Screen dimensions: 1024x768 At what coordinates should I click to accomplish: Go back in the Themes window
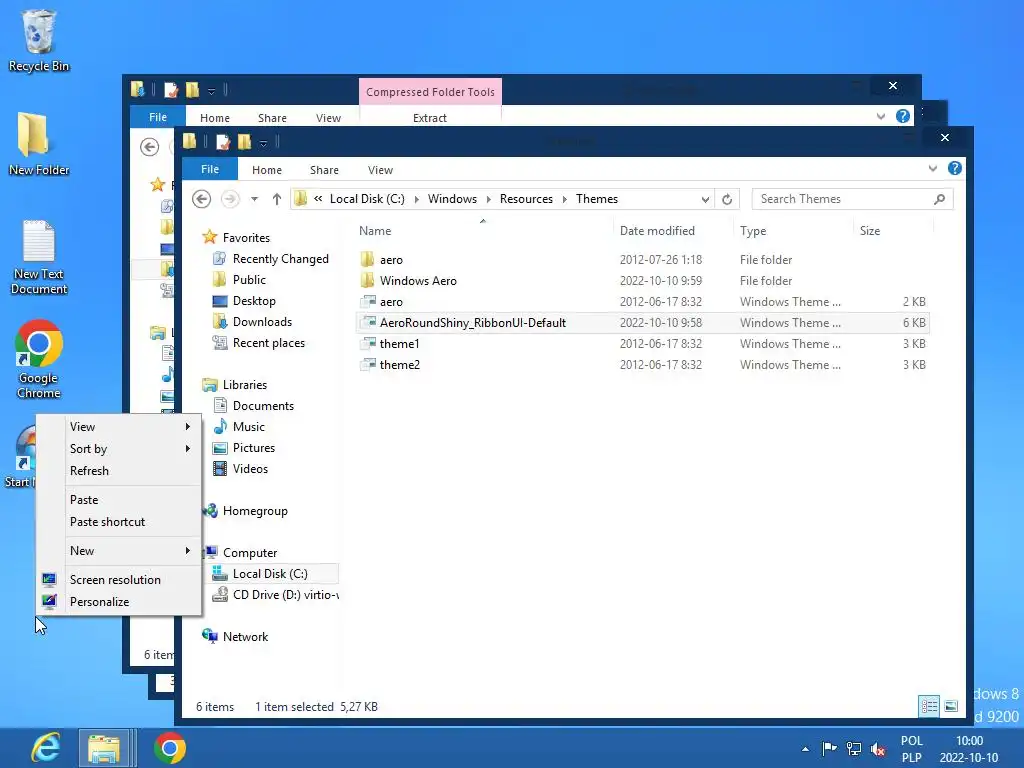click(201, 199)
